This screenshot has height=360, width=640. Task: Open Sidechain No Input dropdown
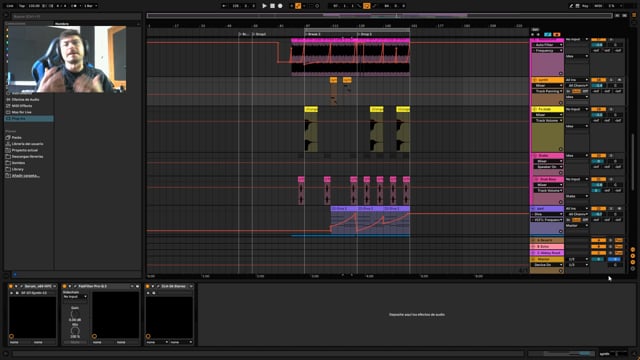(x=75, y=297)
